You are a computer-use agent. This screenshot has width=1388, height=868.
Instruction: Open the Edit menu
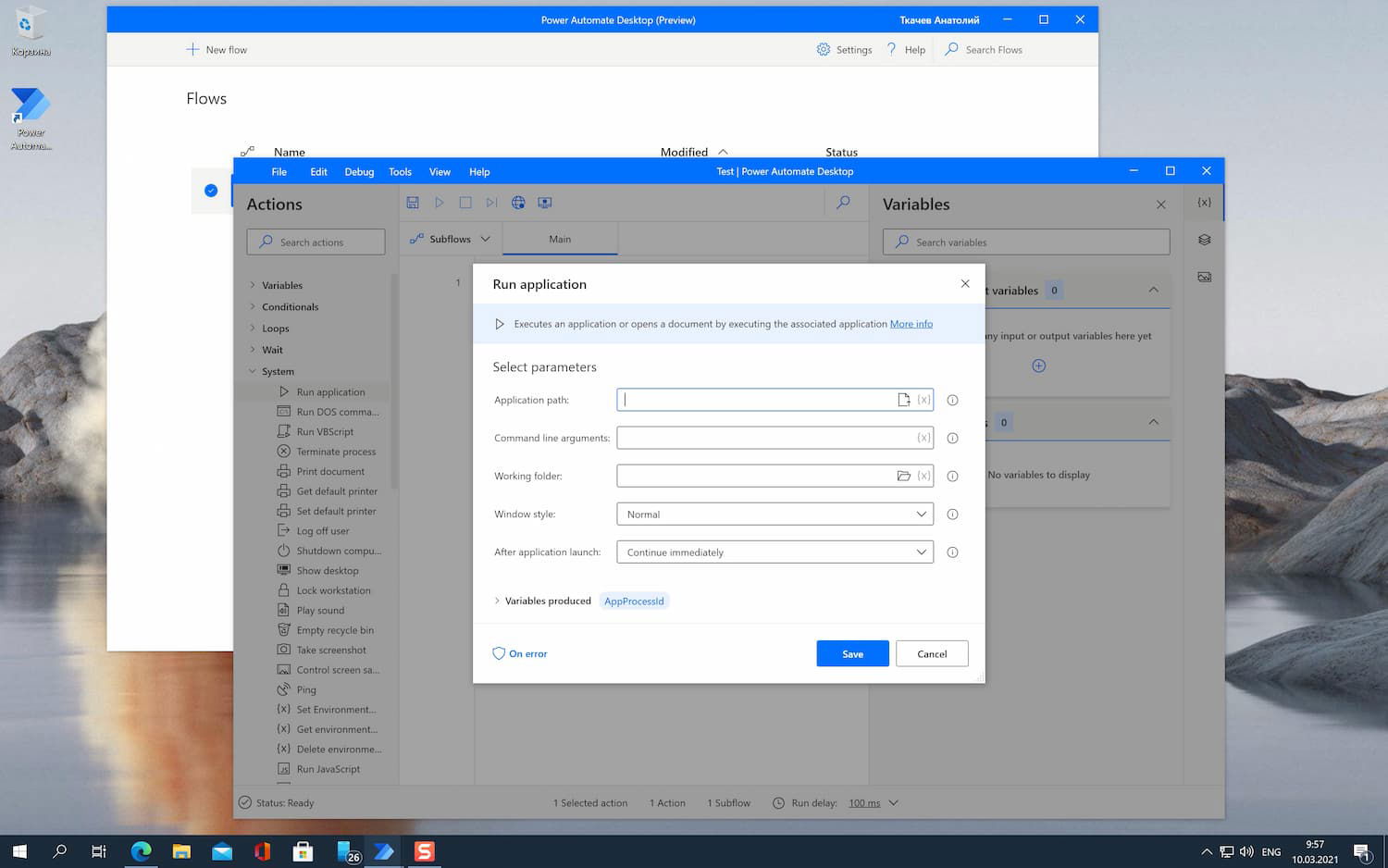[318, 171]
